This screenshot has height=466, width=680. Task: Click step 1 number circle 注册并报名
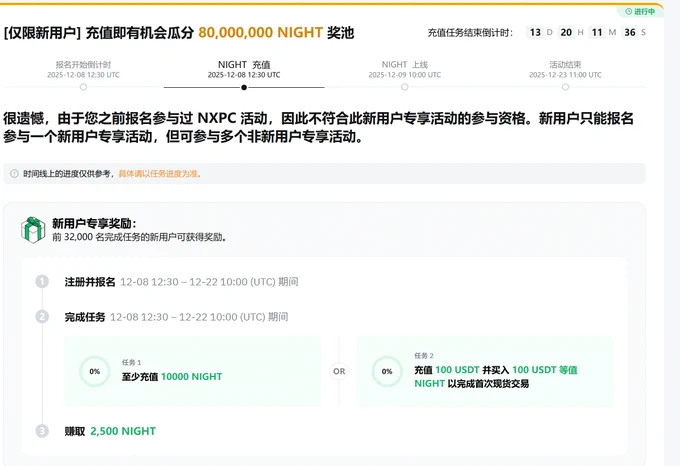click(x=42, y=282)
